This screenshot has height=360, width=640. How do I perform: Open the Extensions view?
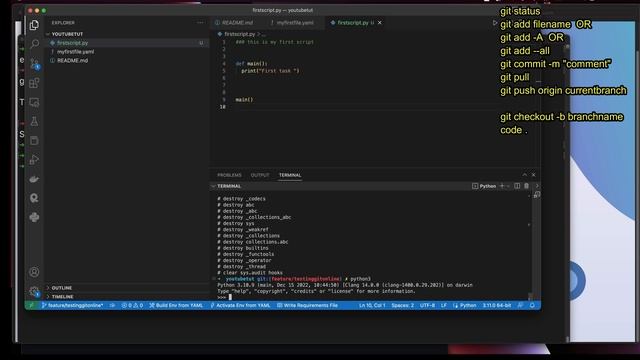[34, 83]
